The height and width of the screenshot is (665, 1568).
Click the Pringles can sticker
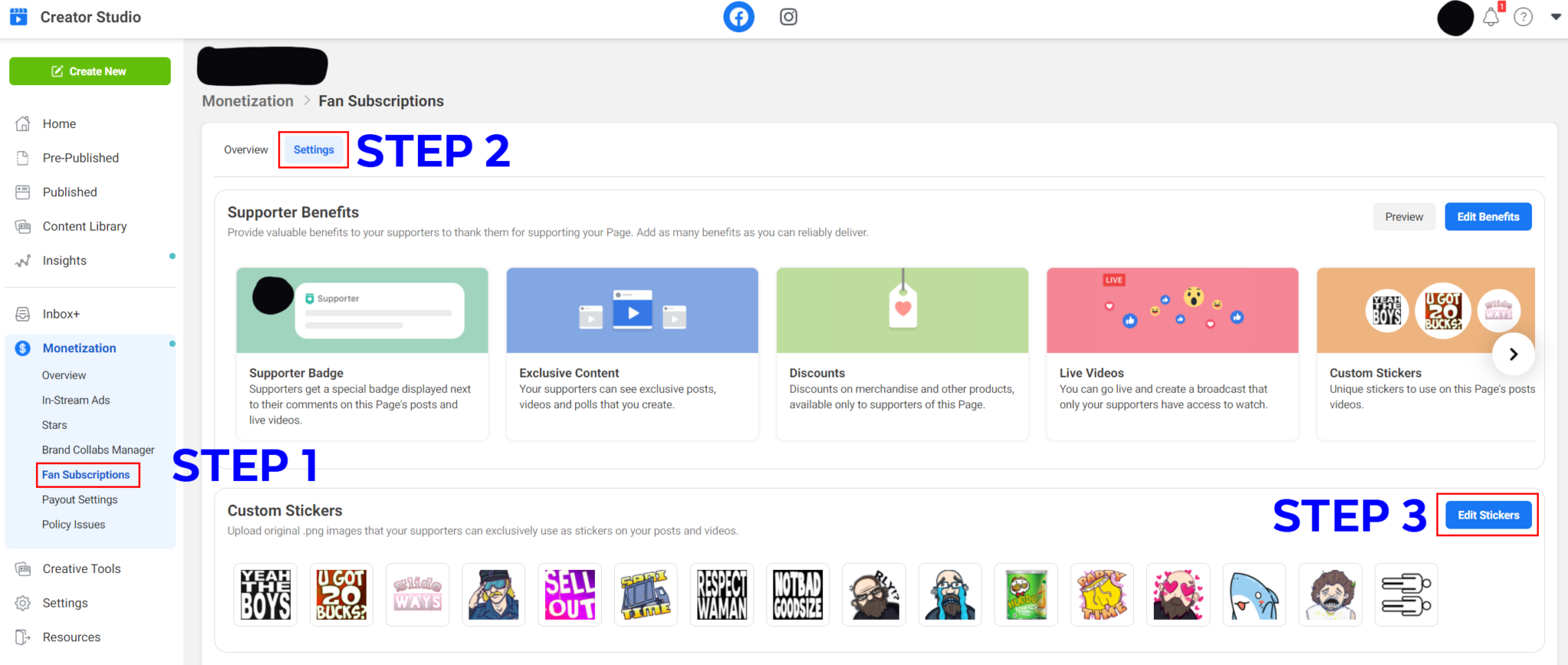[1026, 595]
